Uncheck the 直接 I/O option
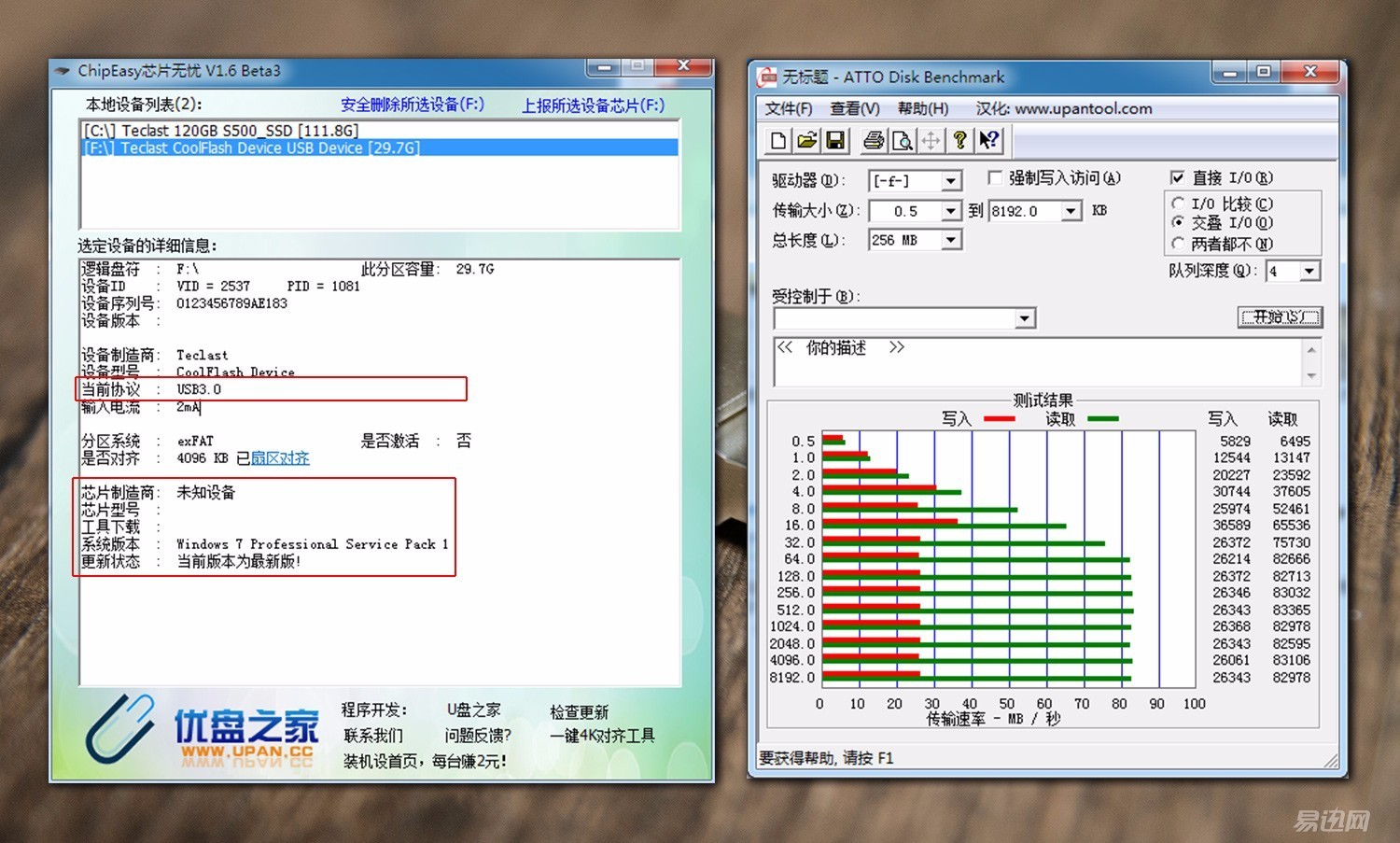 (x=1178, y=177)
